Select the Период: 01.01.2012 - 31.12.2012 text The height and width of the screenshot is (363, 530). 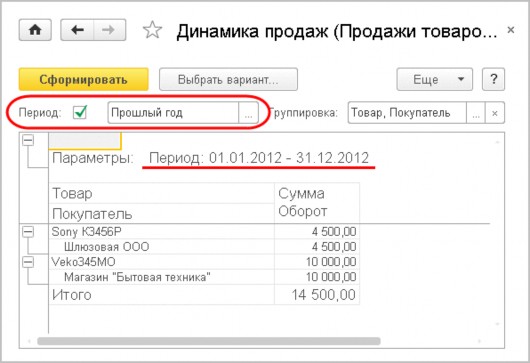pyautogui.click(x=259, y=158)
